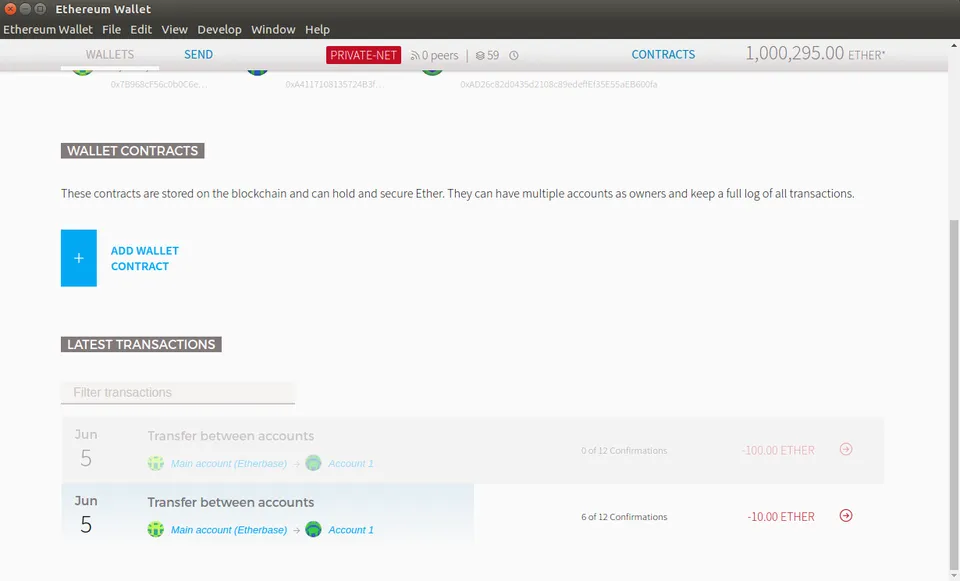Image resolution: width=960 pixels, height=581 pixels.
Task: Open the Window menu
Action: click(273, 29)
